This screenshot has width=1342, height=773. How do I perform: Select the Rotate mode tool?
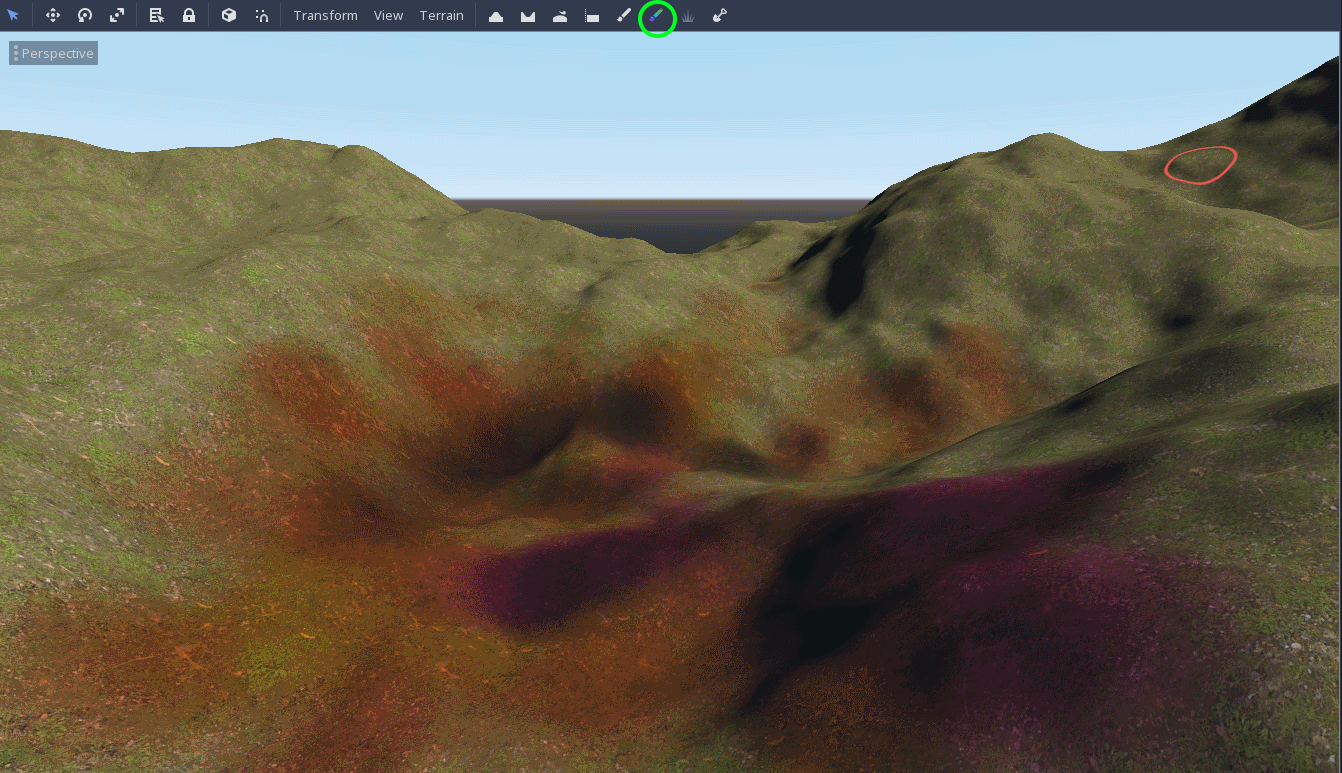pyautogui.click(x=85, y=15)
